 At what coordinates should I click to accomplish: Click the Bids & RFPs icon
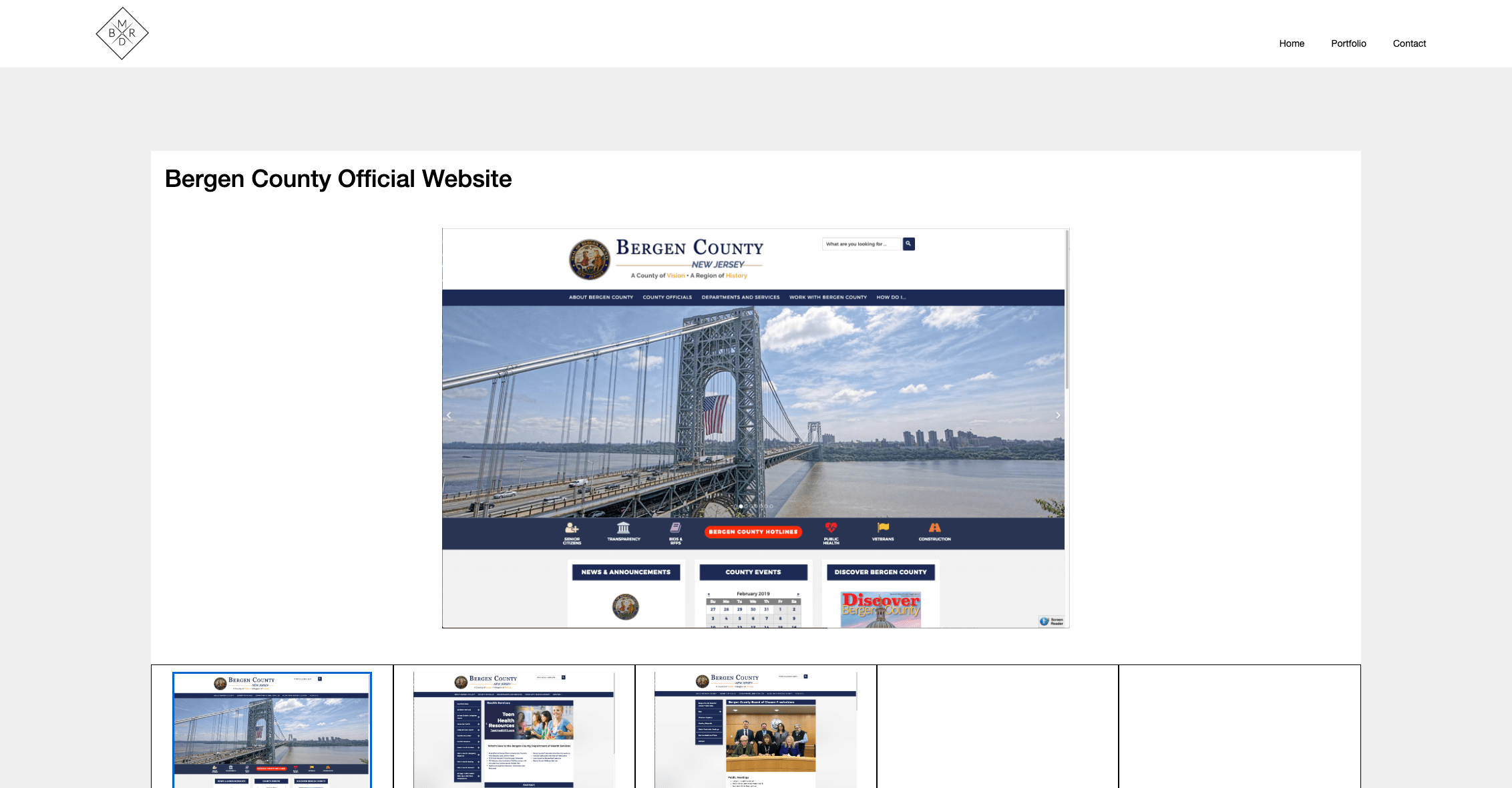click(675, 528)
